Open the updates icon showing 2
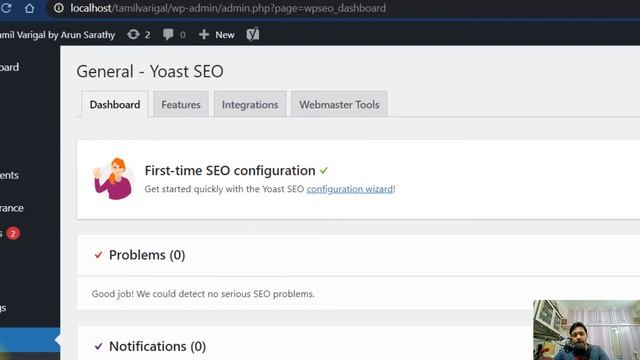Screen dimensions: 640x360 pos(139,35)
